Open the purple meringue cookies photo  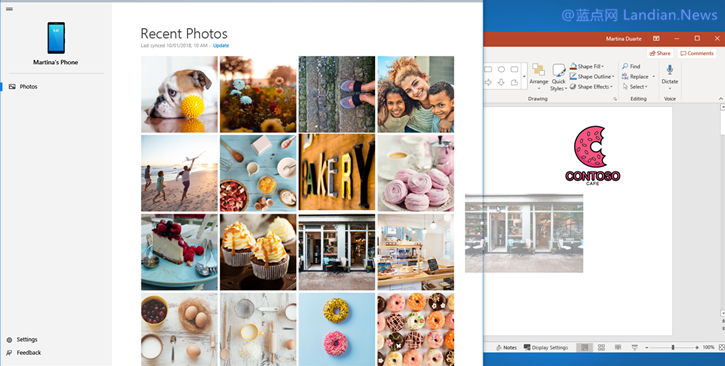pos(416,173)
